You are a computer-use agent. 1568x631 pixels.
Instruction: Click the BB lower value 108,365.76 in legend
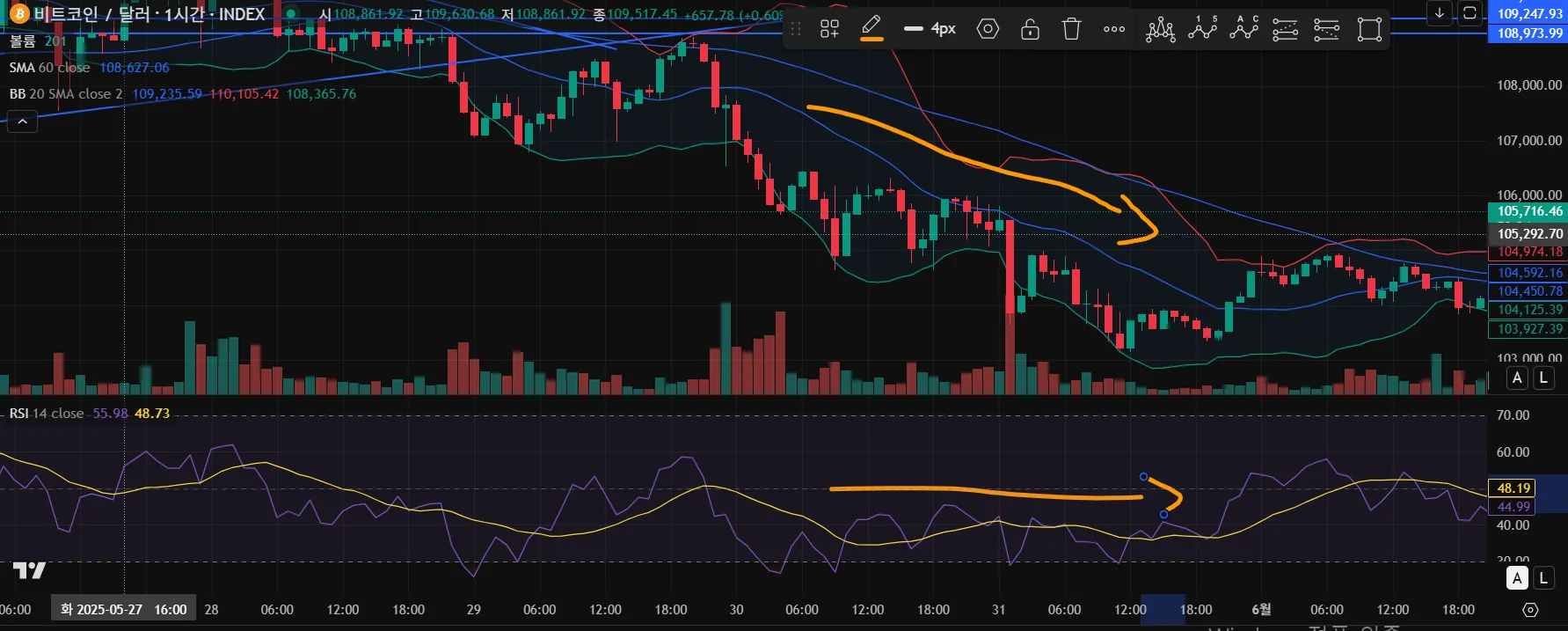pos(321,93)
